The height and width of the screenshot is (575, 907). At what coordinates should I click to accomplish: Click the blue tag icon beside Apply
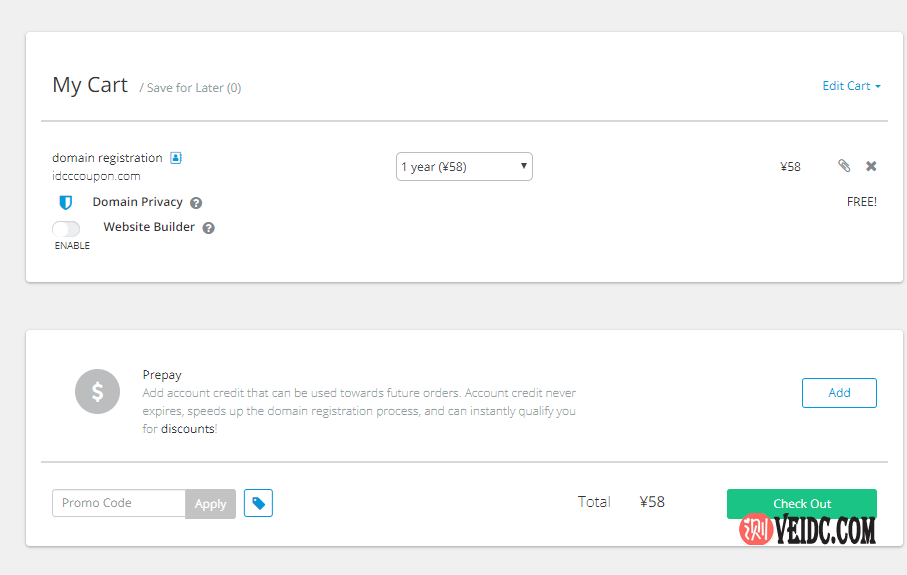[x=258, y=503]
